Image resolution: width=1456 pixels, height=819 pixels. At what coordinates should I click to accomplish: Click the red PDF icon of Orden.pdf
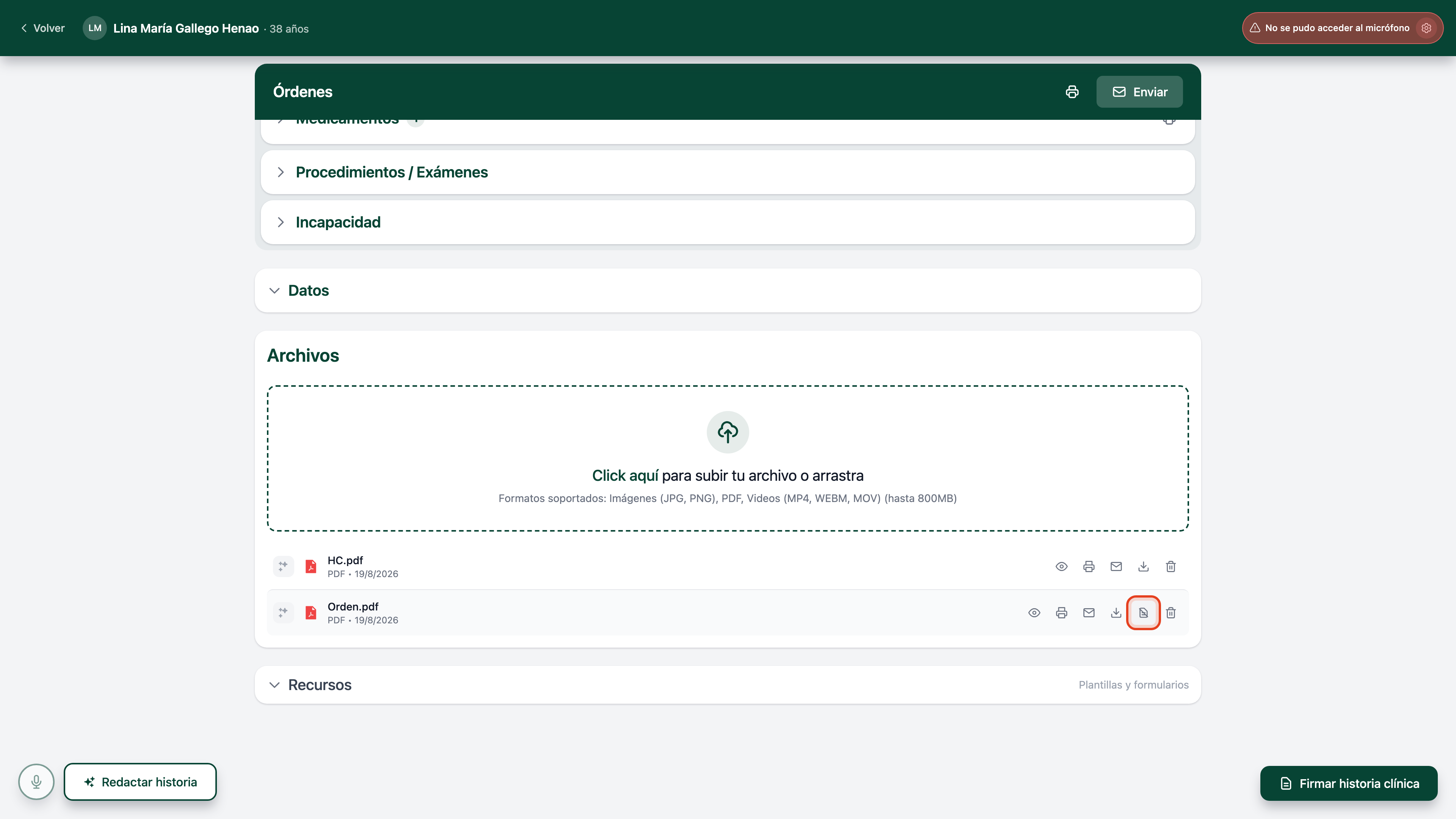tap(311, 613)
